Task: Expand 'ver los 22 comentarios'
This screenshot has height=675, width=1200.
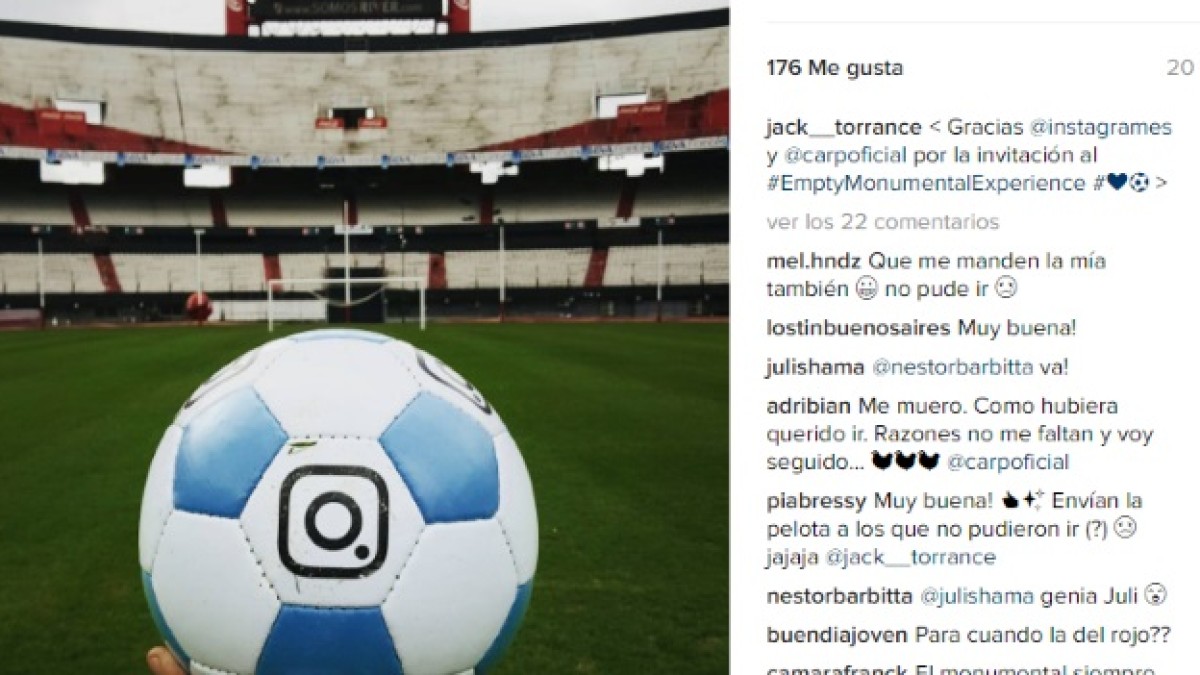Action: (x=882, y=222)
